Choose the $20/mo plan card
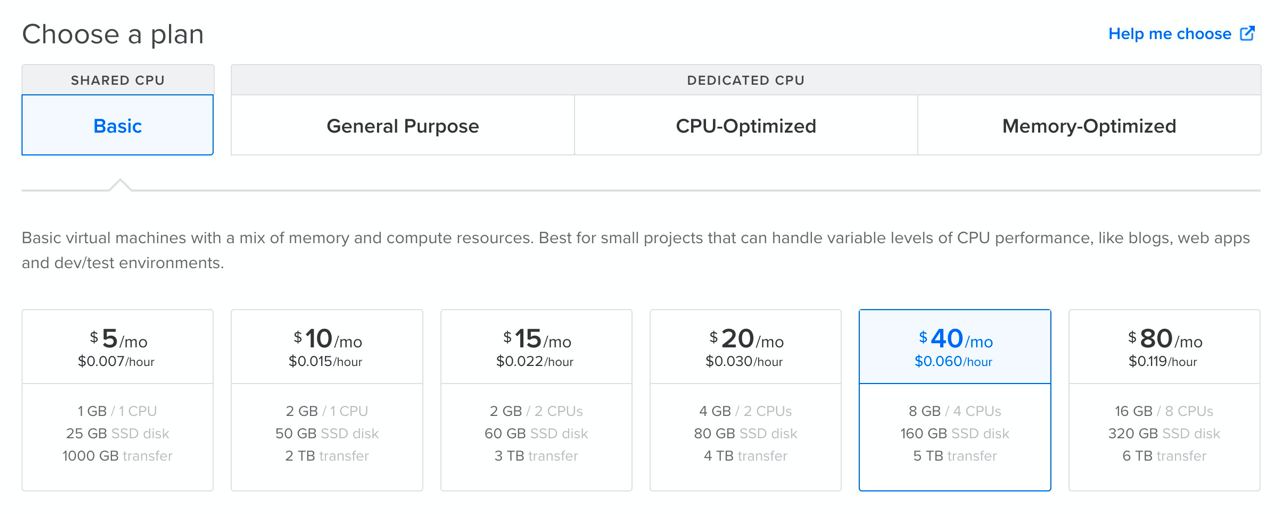Viewport: 1280px width, 514px height. click(746, 400)
